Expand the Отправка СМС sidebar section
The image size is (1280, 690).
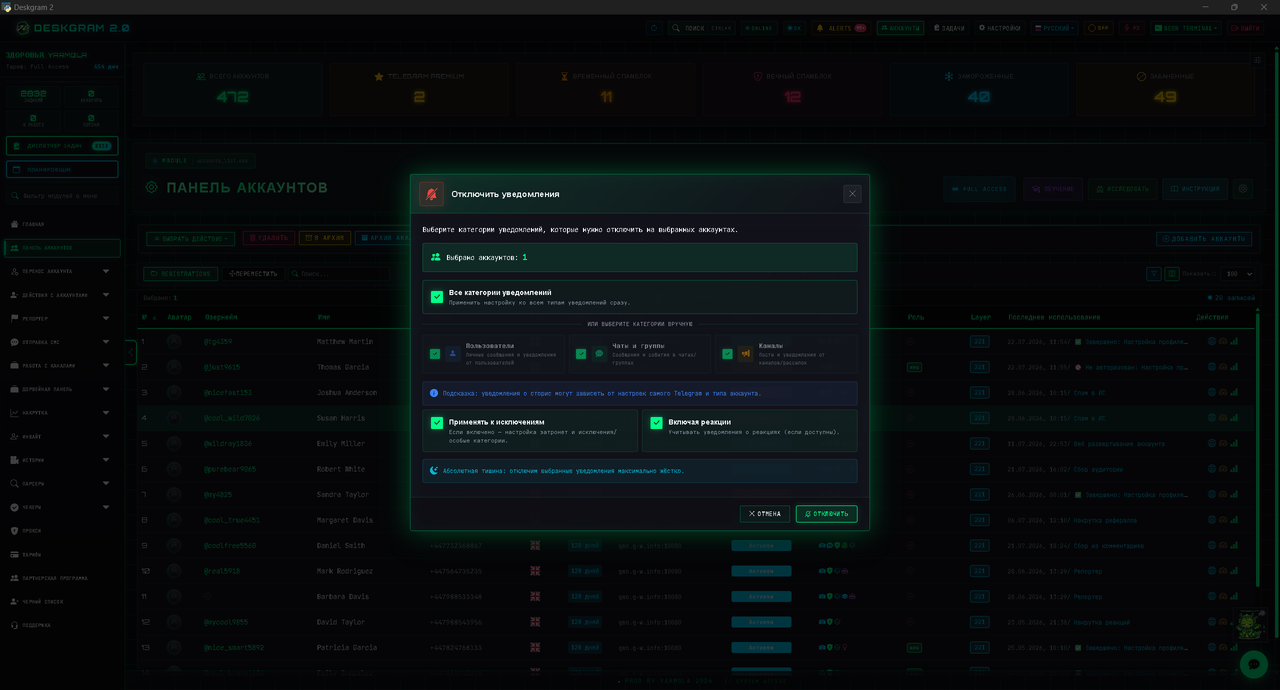62,342
